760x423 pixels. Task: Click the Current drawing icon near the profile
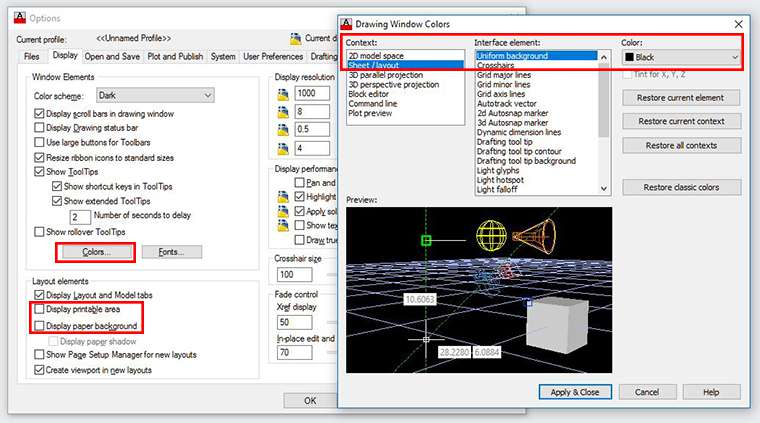pos(296,39)
